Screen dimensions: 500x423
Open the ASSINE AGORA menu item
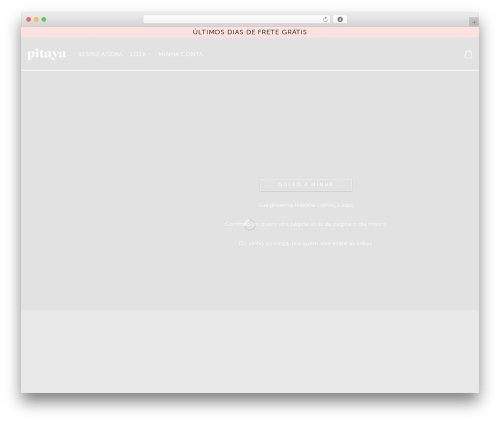pyautogui.click(x=100, y=54)
